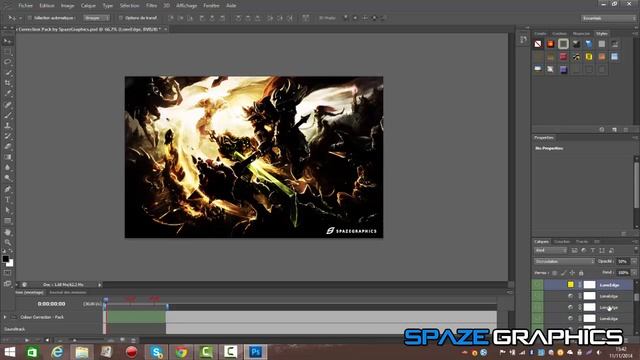Click the background color swatch
The height and width of the screenshot is (360, 640).
[x=10, y=264]
